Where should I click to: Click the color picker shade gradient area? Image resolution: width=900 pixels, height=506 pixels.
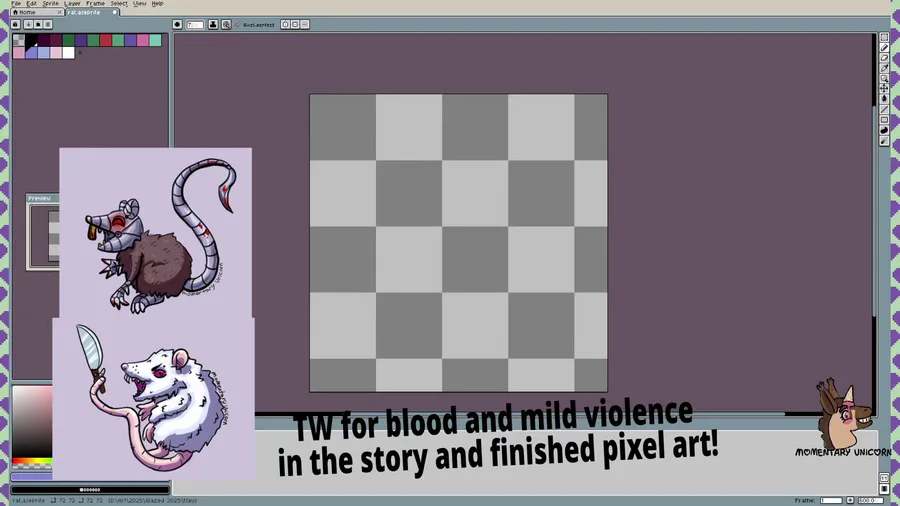(x=32, y=422)
